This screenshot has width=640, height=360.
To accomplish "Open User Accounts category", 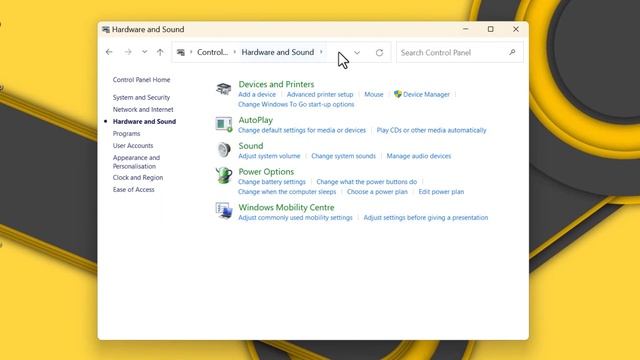I will click(x=133, y=145).
